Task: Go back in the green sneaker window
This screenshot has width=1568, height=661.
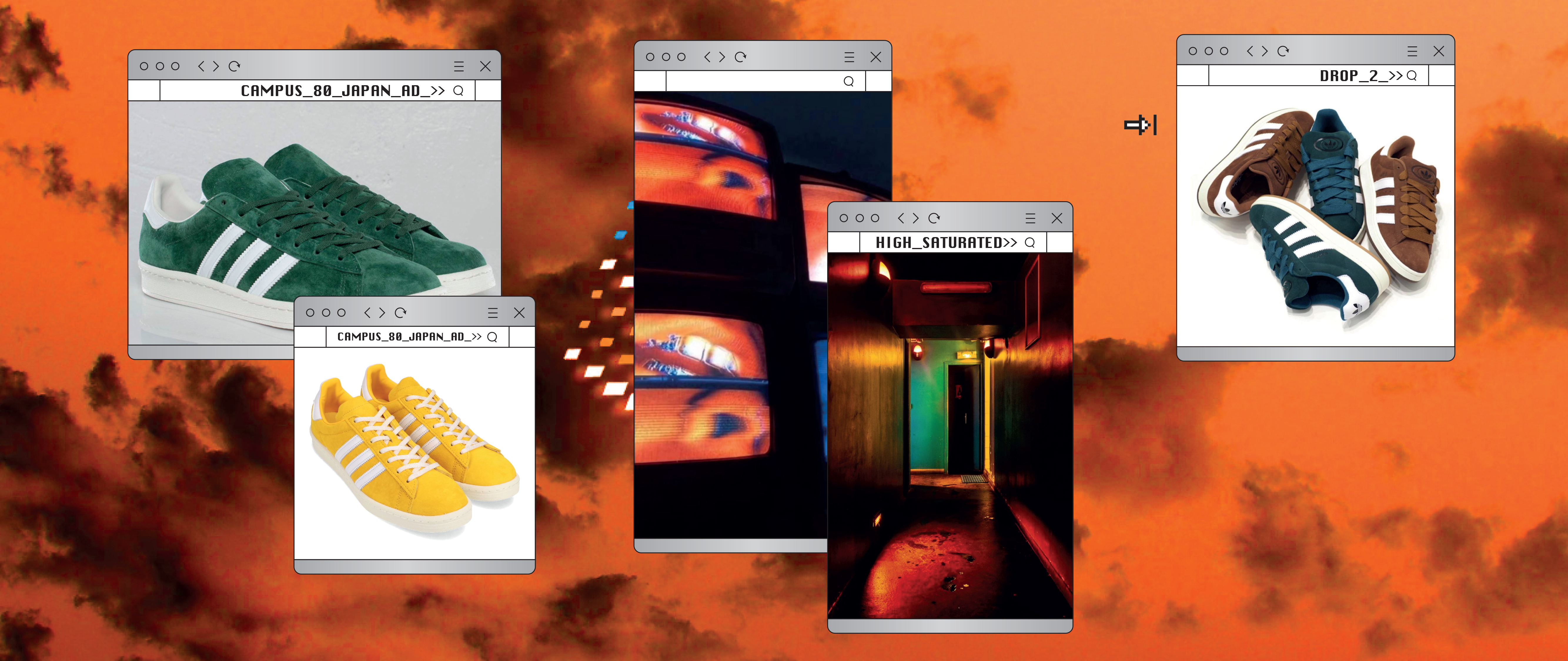Action: (x=201, y=66)
